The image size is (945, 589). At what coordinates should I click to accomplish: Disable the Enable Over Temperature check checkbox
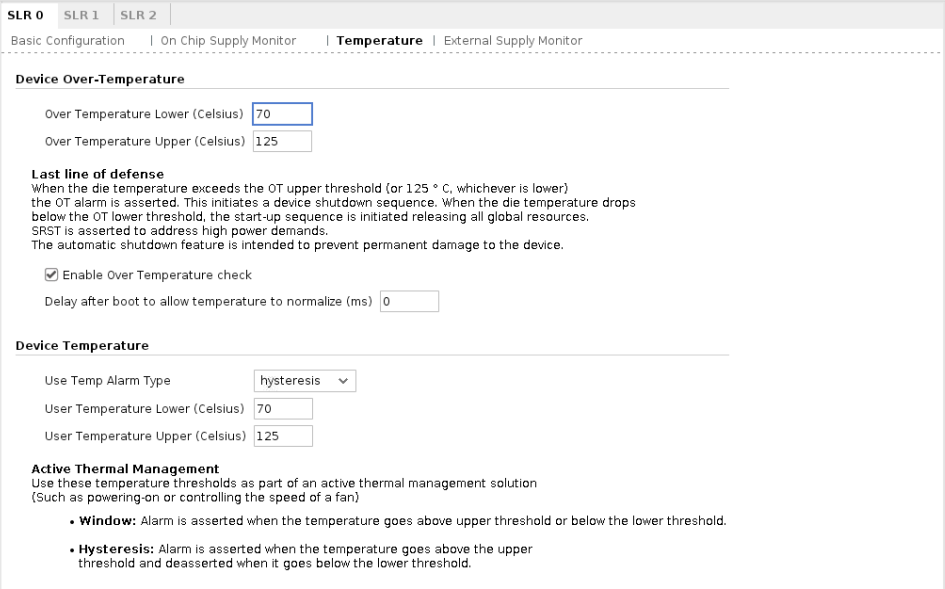point(52,275)
